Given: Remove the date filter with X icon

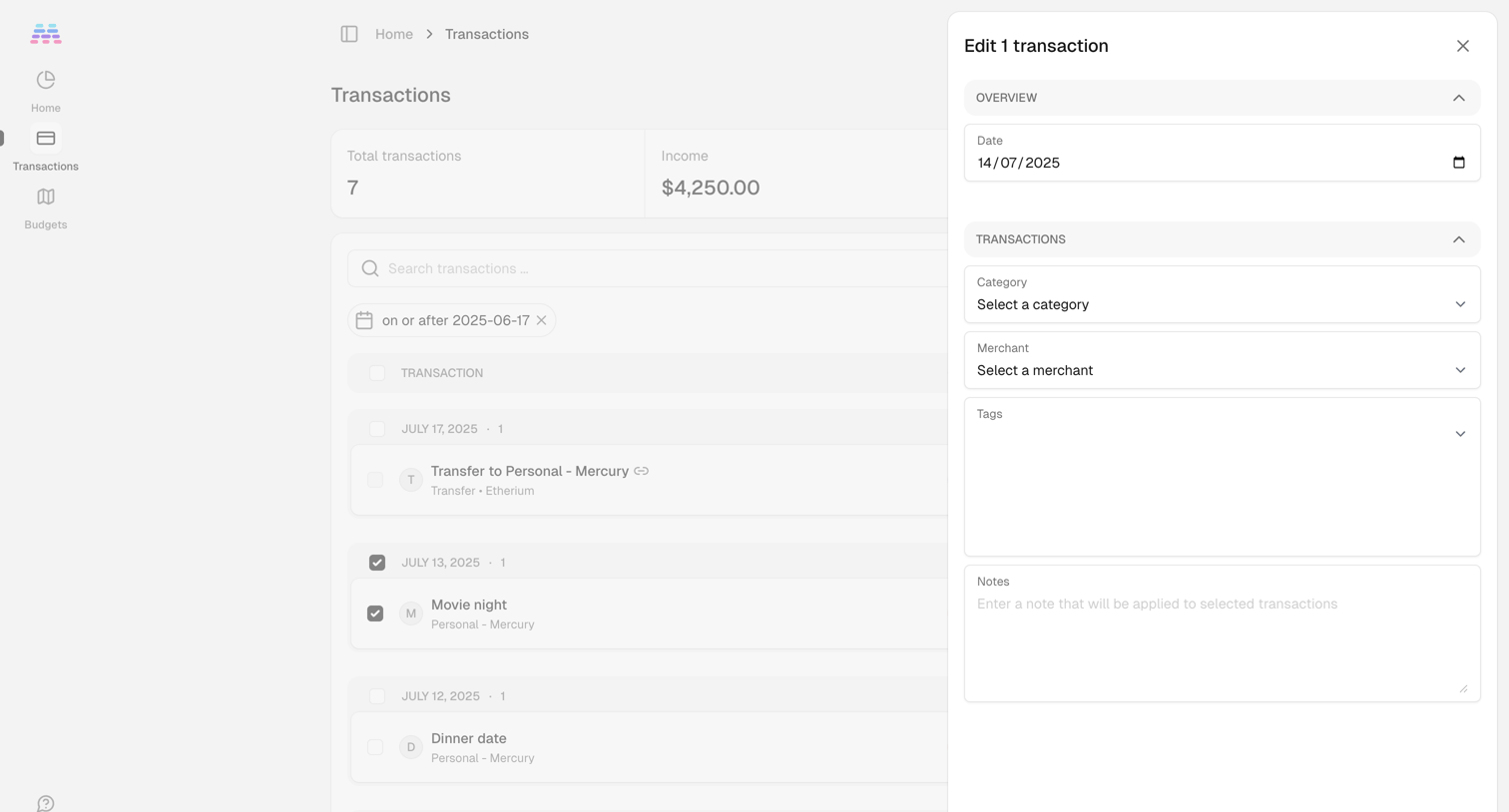Looking at the screenshot, I should pyautogui.click(x=541, y=320).
